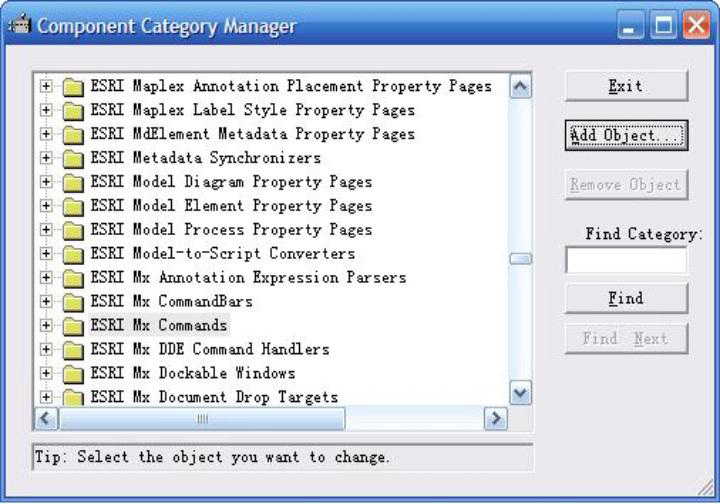Click folder icon of ESRI Maplex Label Style

point(73,111)
